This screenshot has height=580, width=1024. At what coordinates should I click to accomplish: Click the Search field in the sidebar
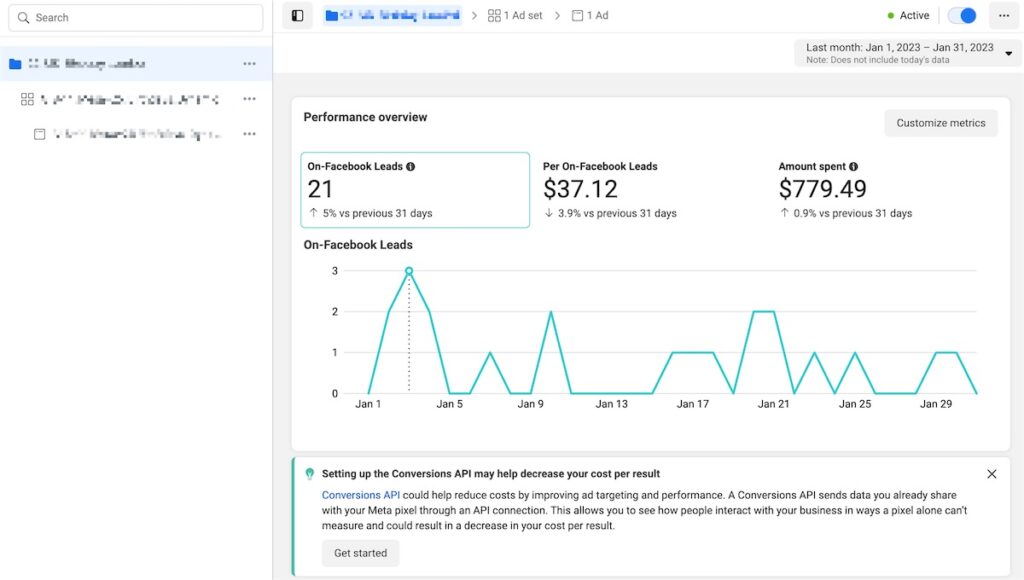(136, 18)
